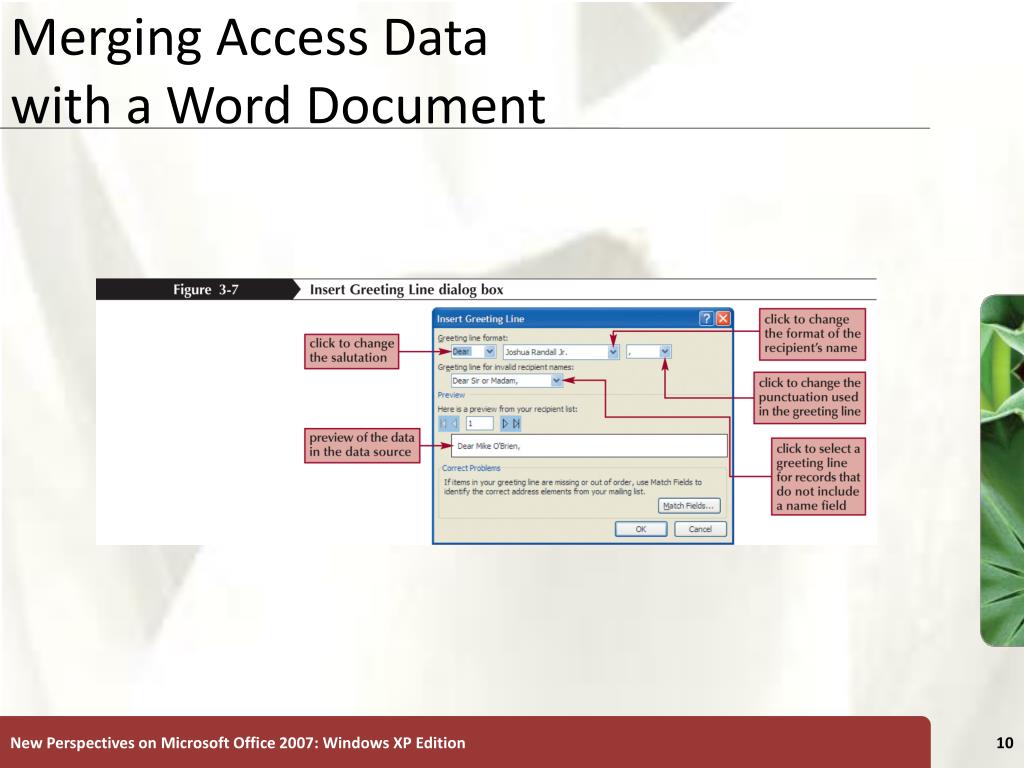1024x768 pixels.
Task: Click the Match Fields button
Action: 688,506
